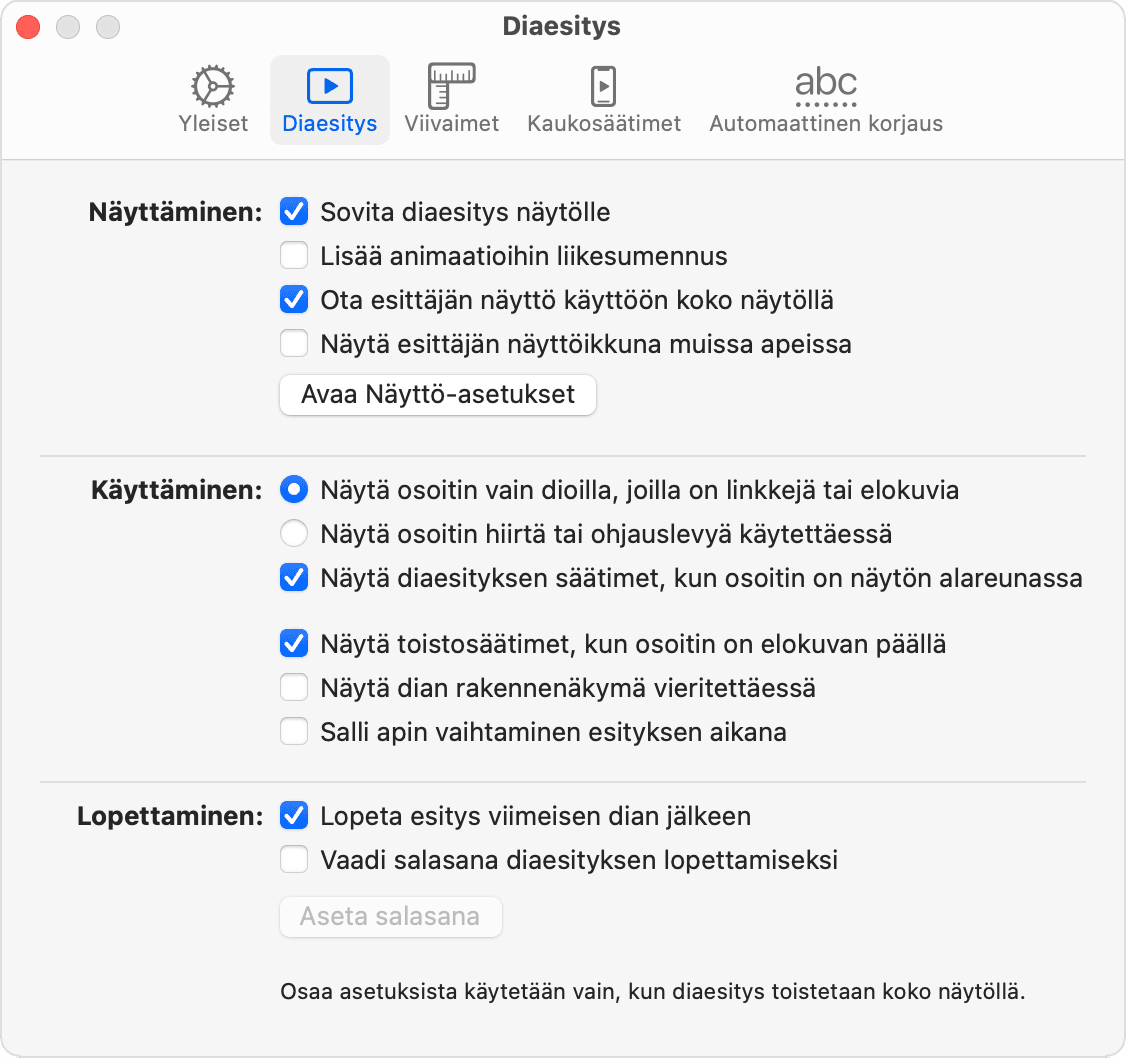
Task: Select radio Näytä osoitin vain dioilla linkeillä
Action: [x=294, y=490]
